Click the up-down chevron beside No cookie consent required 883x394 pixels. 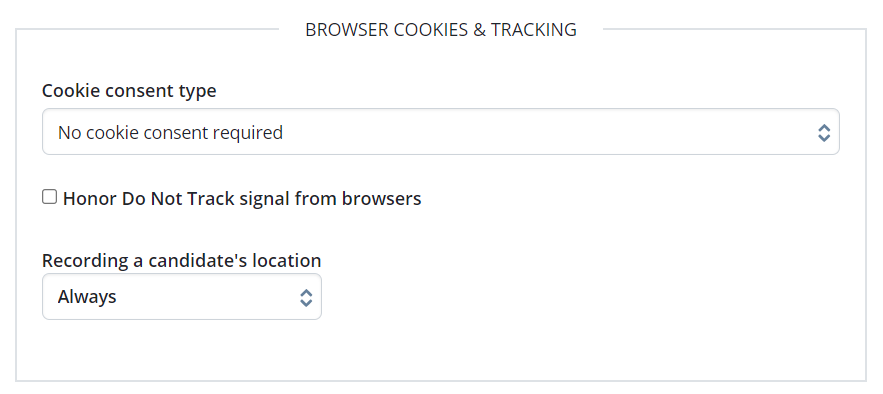(x=824, y=133)
